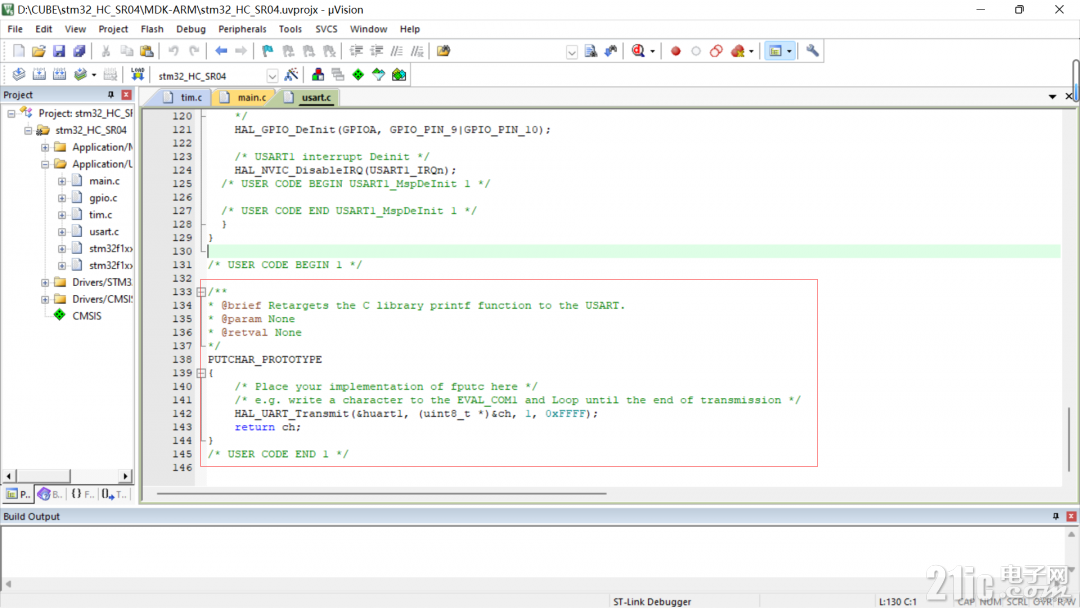Switch to the main.c editor tab
1080x608 pixels.
(244, 98)
